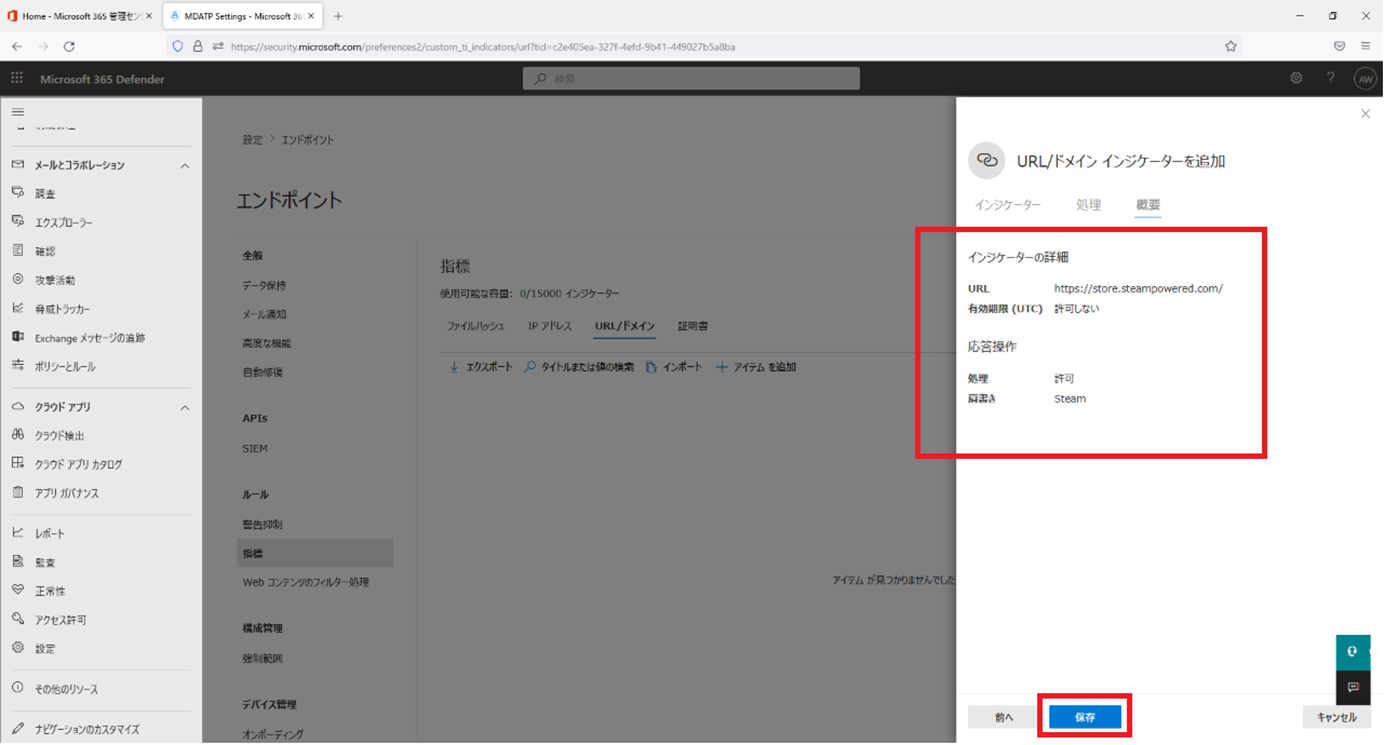
Task: Click the 確認 sidebar icon
Action: (x=17, y=251)
